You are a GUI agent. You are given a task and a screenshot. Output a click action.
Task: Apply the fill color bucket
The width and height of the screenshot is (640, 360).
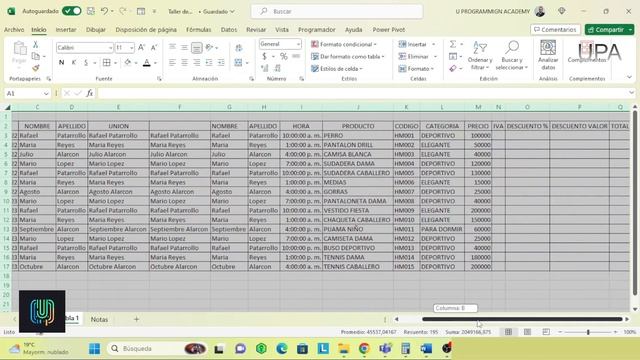127,62
